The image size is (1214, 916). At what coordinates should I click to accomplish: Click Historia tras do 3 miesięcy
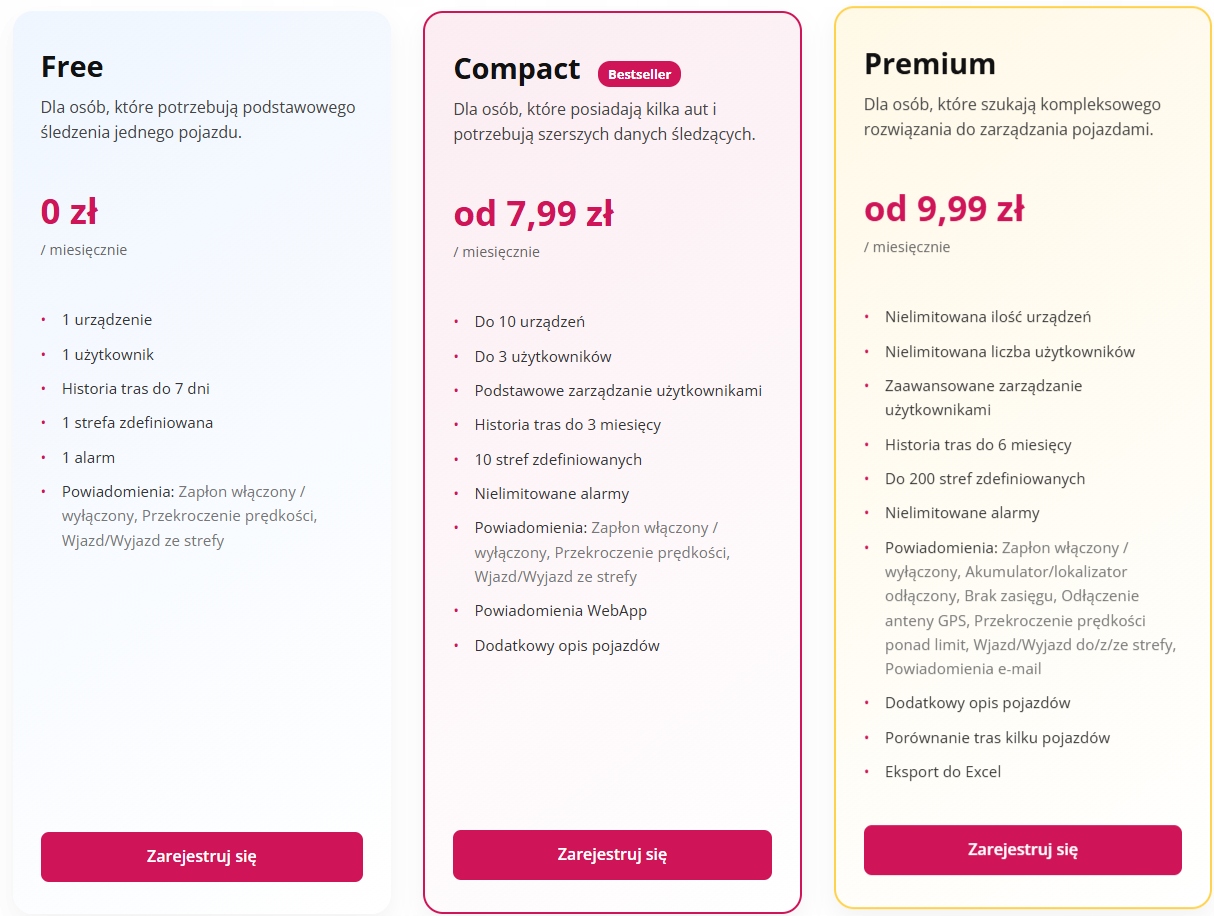(x=567, y=425)
